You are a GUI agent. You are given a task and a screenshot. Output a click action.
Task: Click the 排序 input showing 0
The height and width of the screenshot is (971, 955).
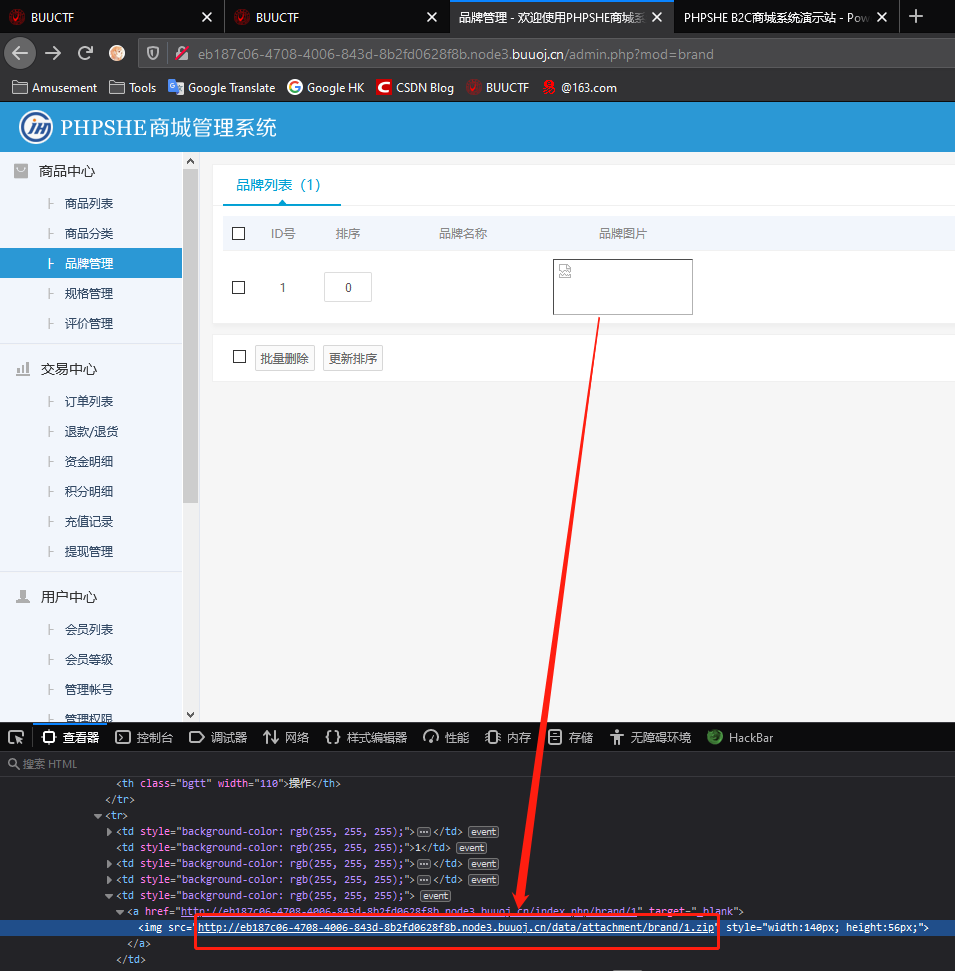pyautogui.click(x=347, y=287)
